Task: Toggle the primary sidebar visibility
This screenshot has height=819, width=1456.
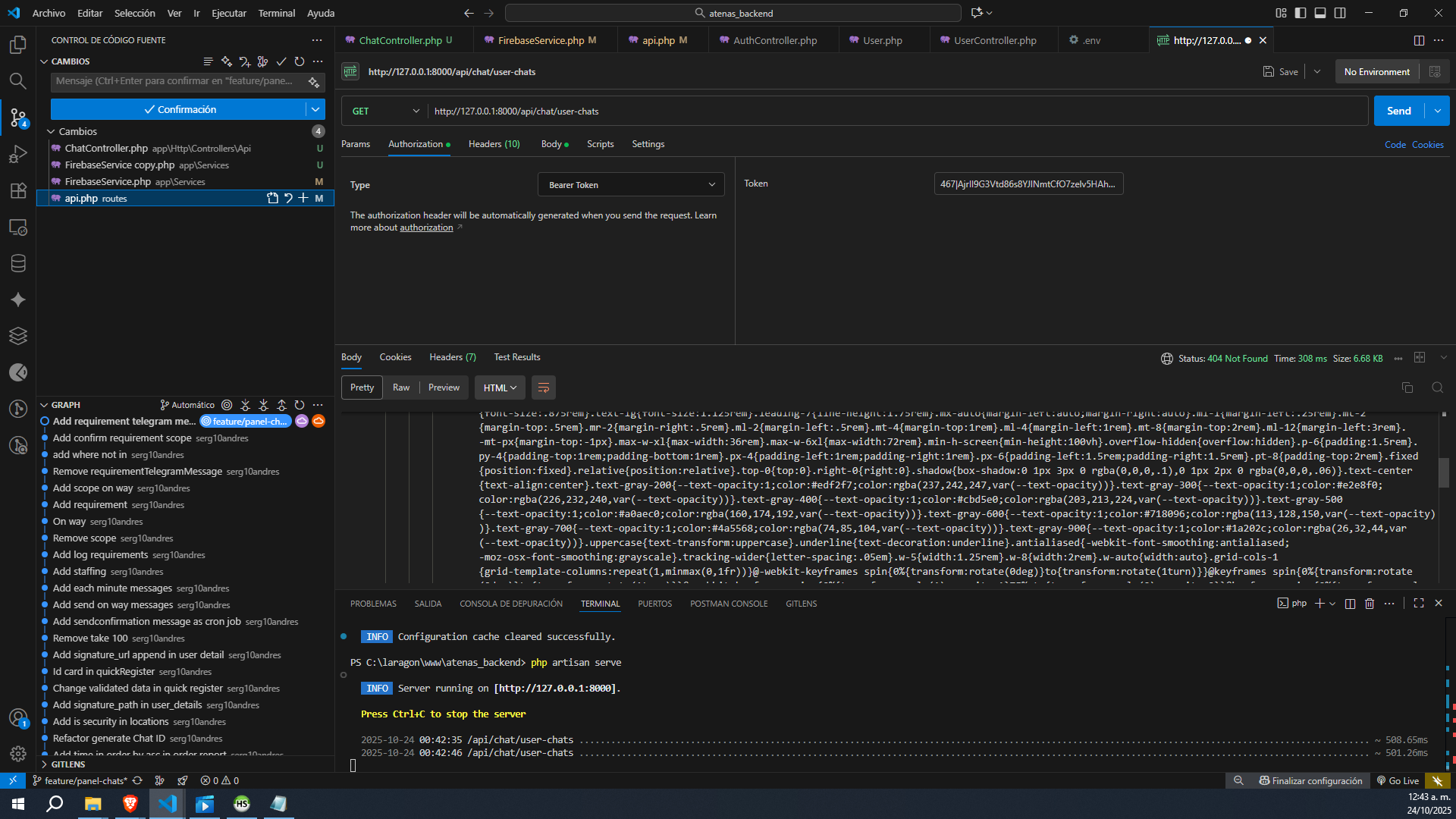Action: point(1301,13)
